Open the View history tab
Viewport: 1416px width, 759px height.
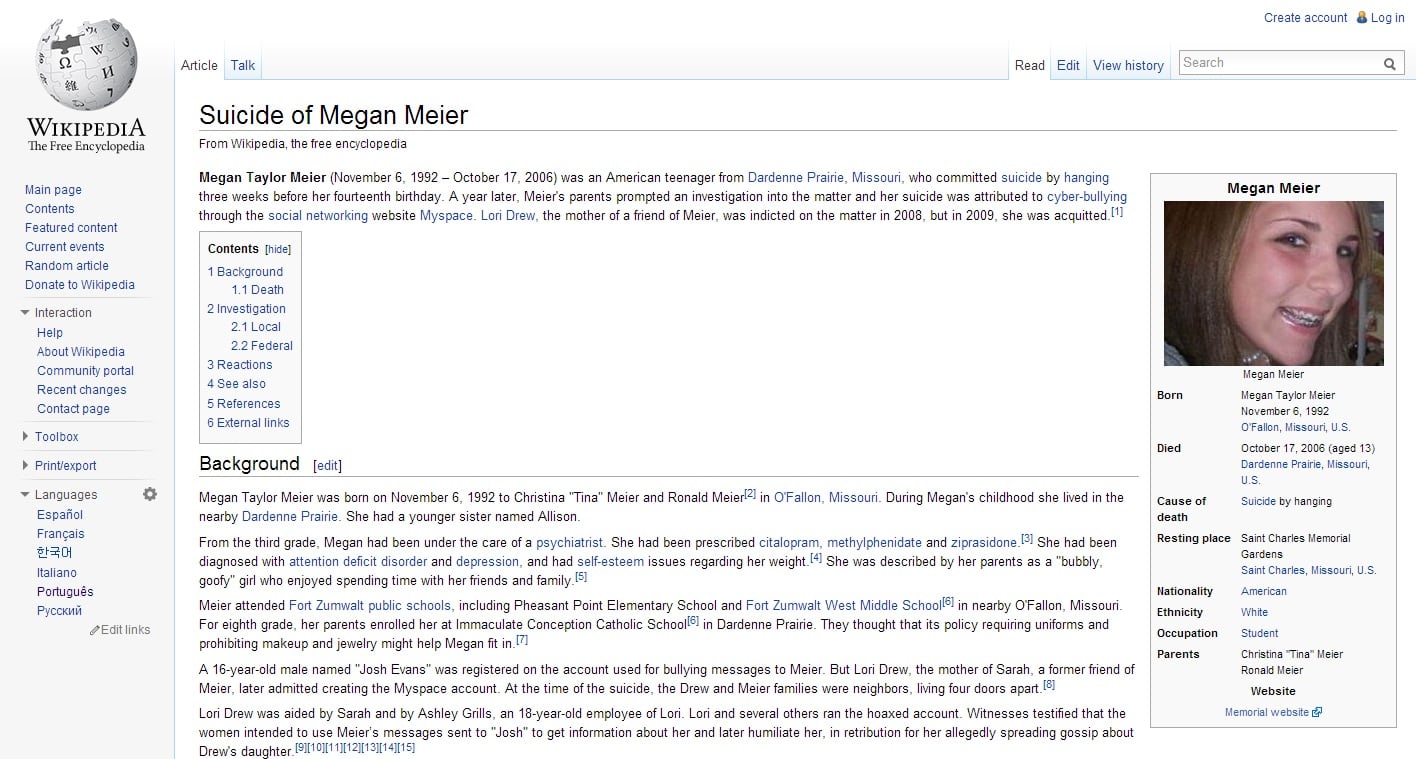tap(1128, 66)
